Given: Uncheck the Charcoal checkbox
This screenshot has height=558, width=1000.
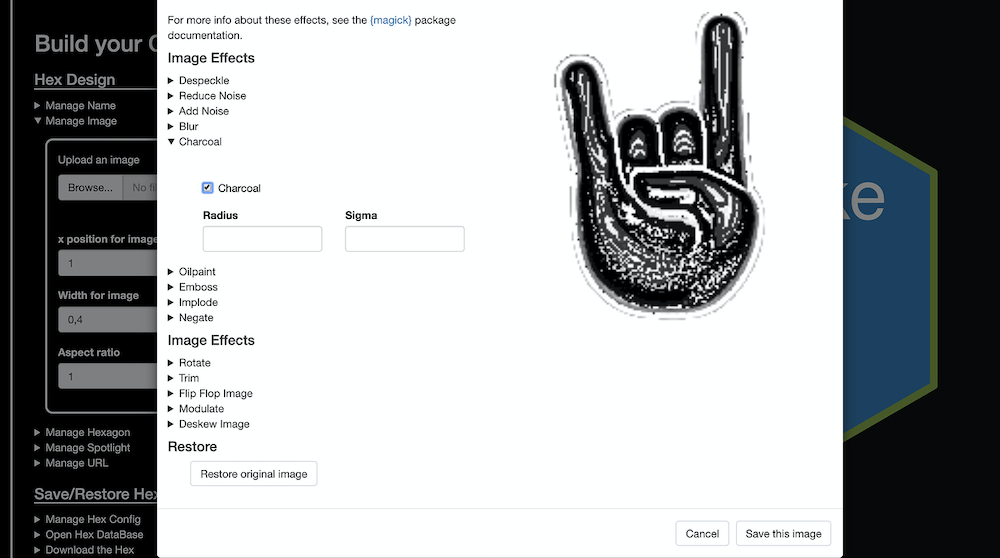Looking at the screenshot, I should [x=207, y=188].
